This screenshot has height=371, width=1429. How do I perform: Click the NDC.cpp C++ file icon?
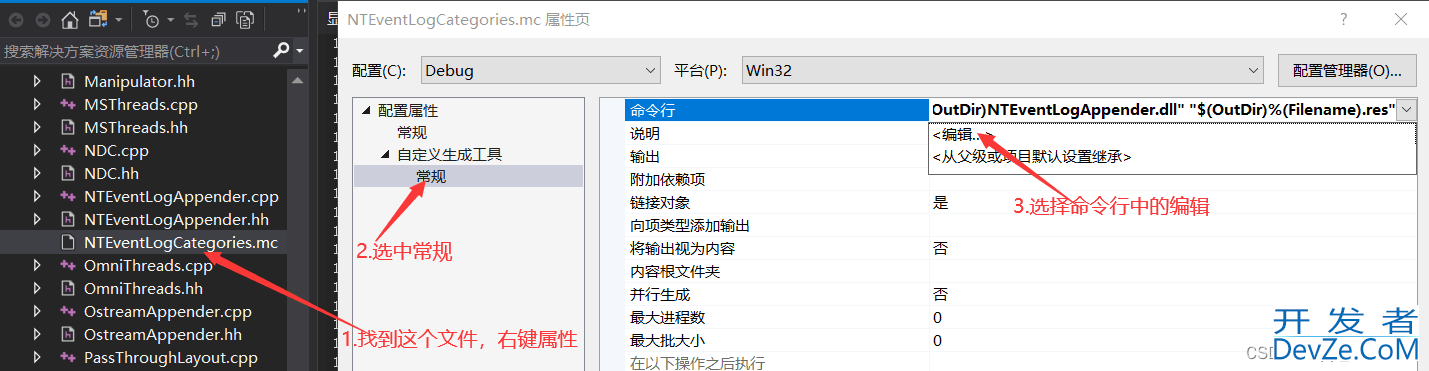[x=68, y=150]
